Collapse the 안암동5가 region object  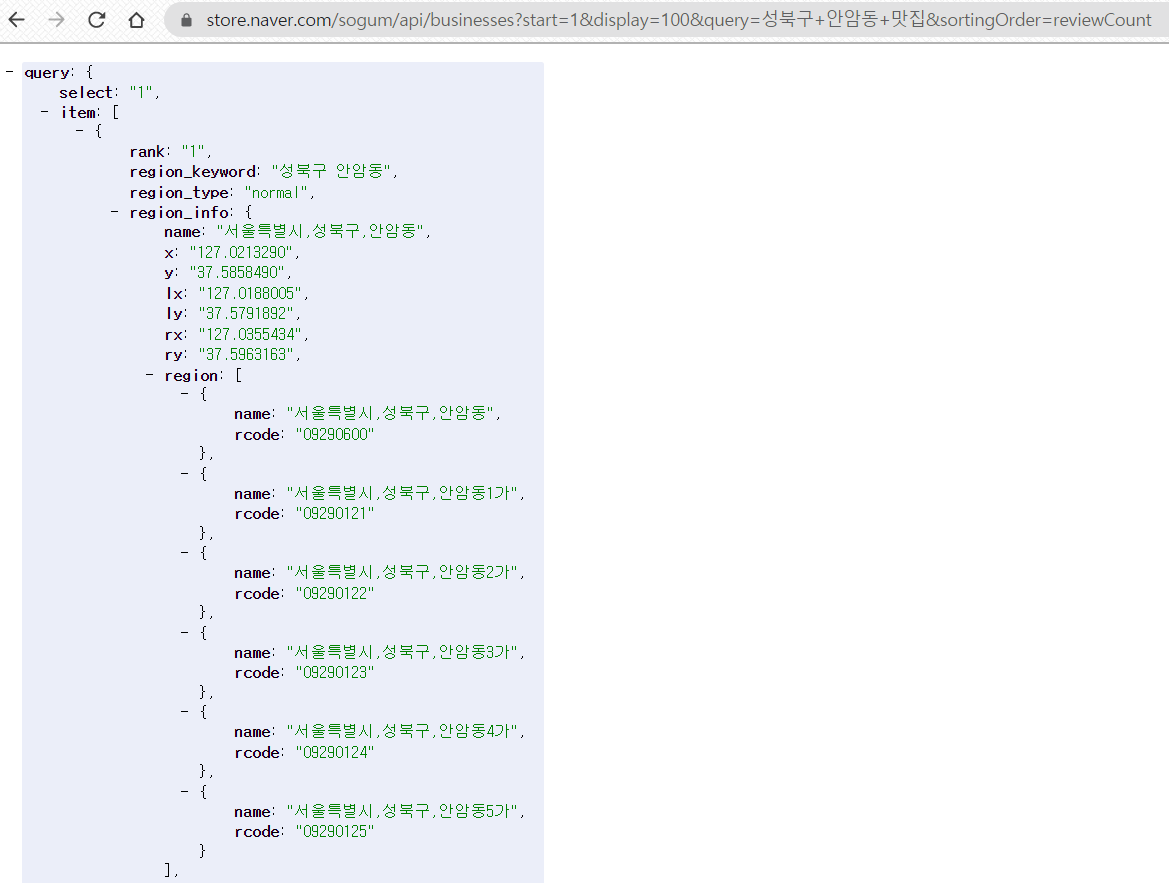[x=184, y=790]
